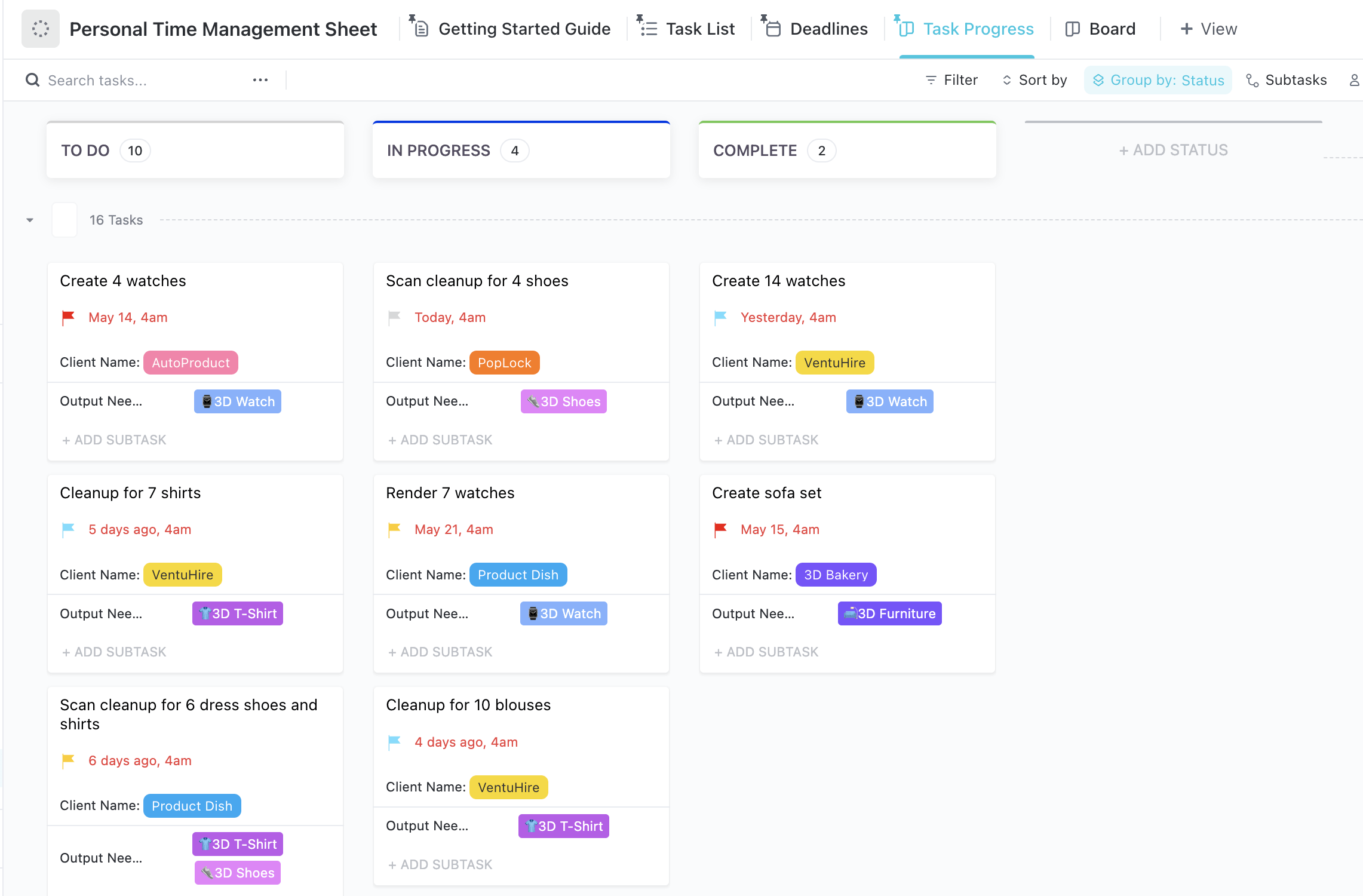Click the 3D Watch tag on Create 4 watches
The width and height of the screenshot is (1363, 896).
point(237,401)
